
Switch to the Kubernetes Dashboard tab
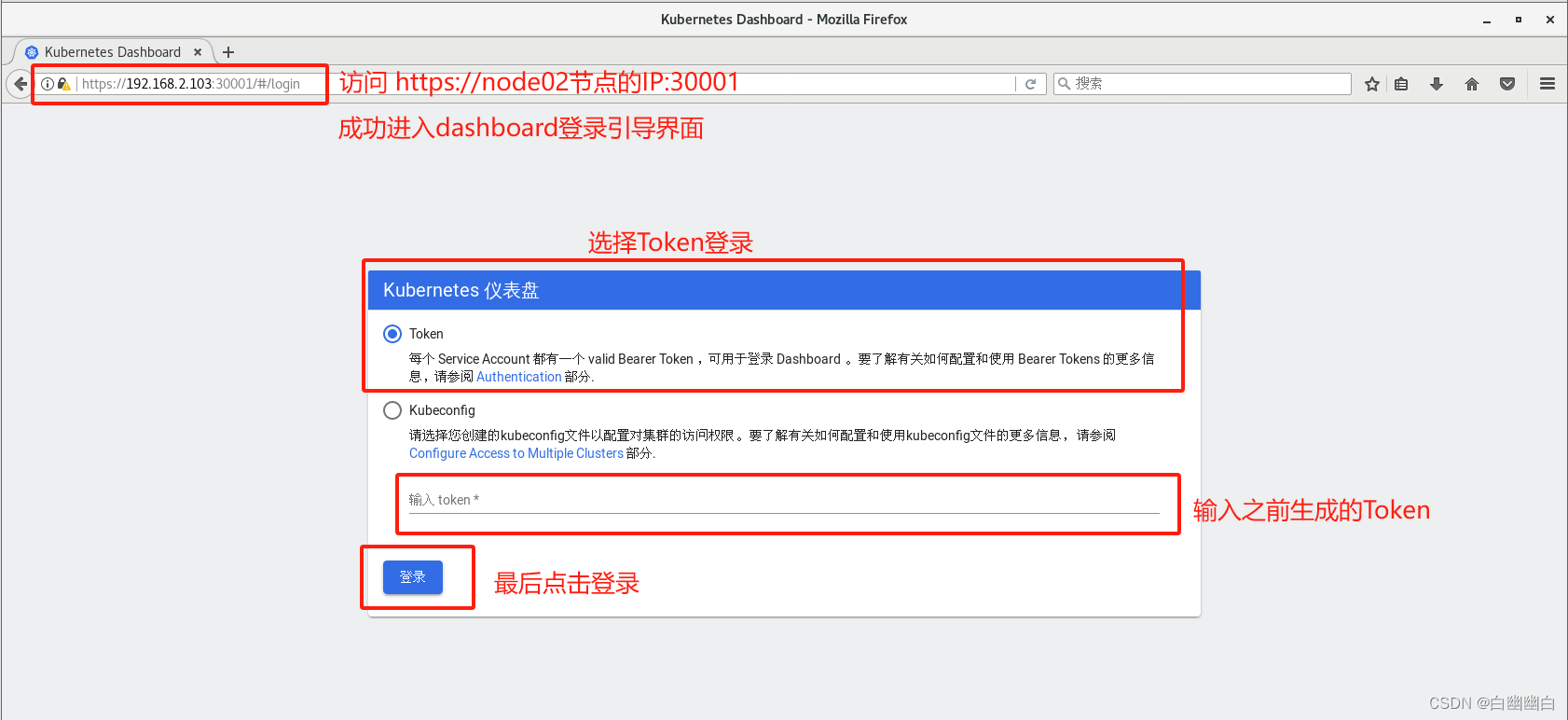pyautogui.click(x=113, y=52)
